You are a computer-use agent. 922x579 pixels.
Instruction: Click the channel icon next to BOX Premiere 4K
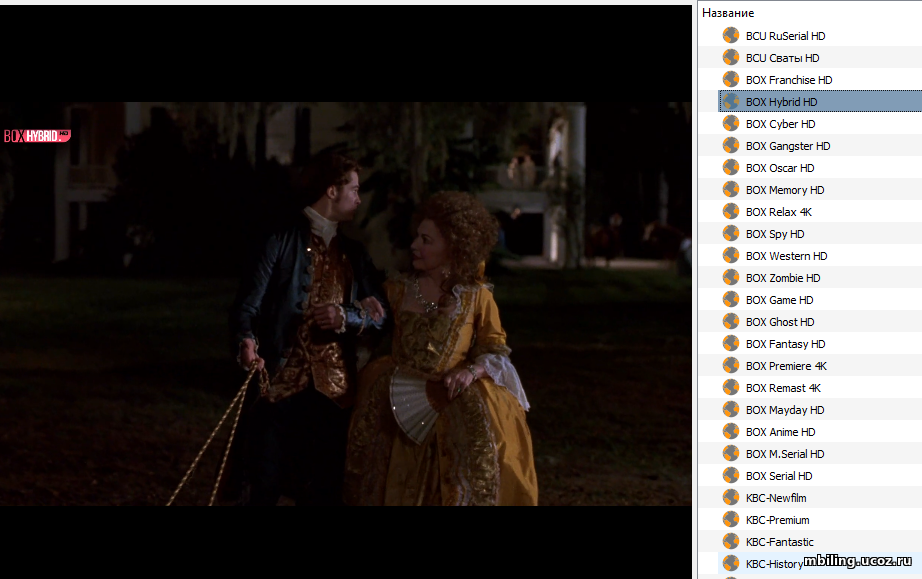pos(731,366)
